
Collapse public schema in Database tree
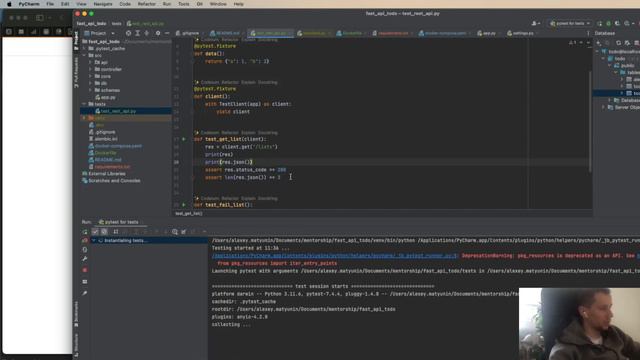point(610,65)
